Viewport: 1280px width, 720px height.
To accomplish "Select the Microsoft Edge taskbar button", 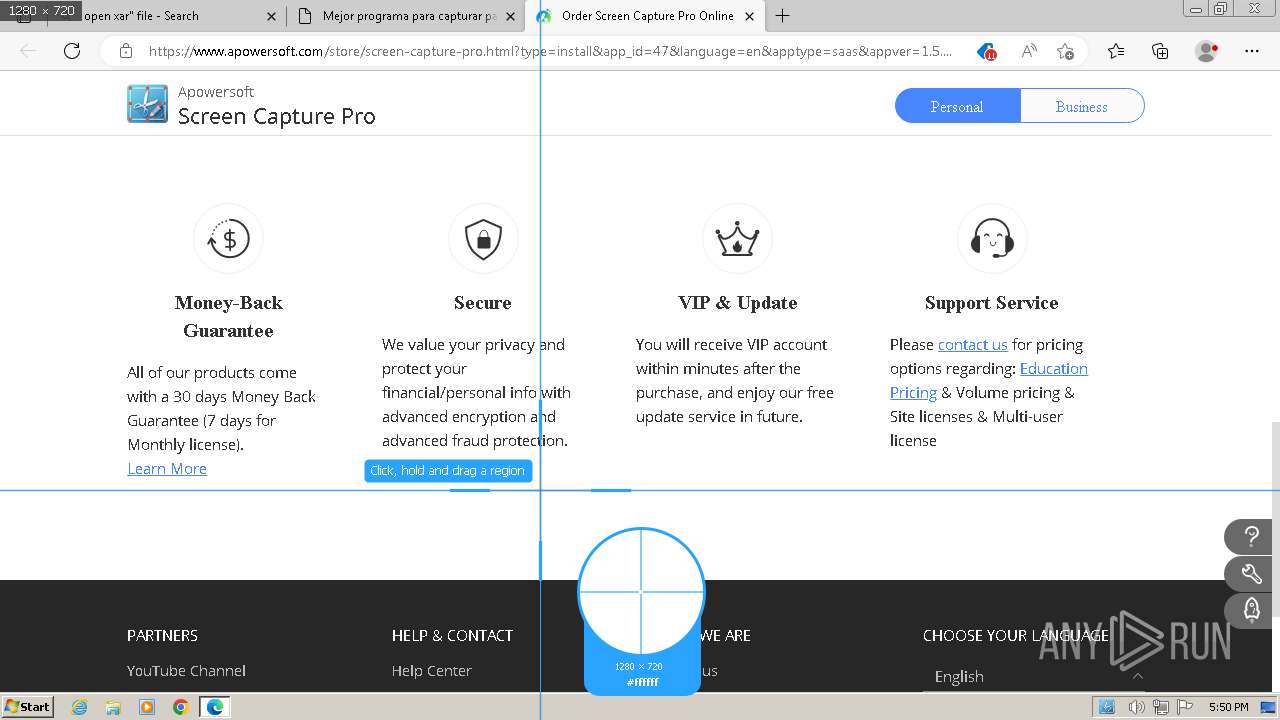I will click(214, 707).
